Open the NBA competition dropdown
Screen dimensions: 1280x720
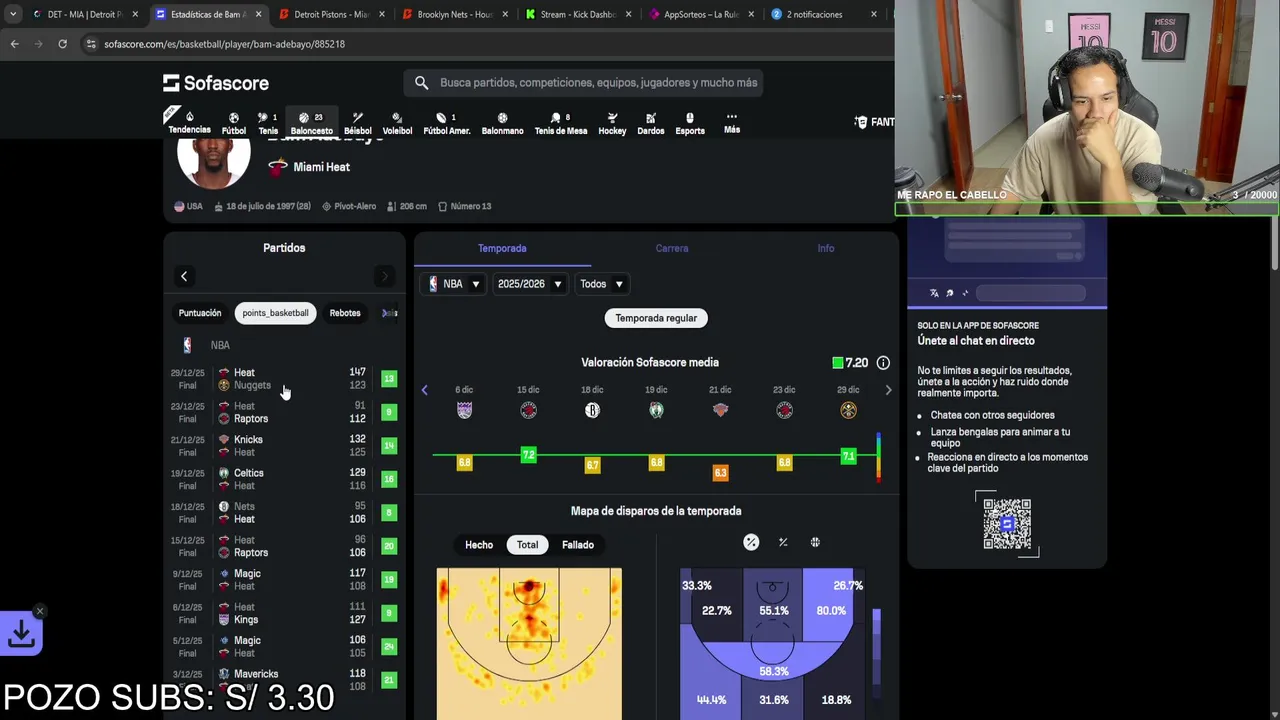pyautogui.click(x=454, y=284)
